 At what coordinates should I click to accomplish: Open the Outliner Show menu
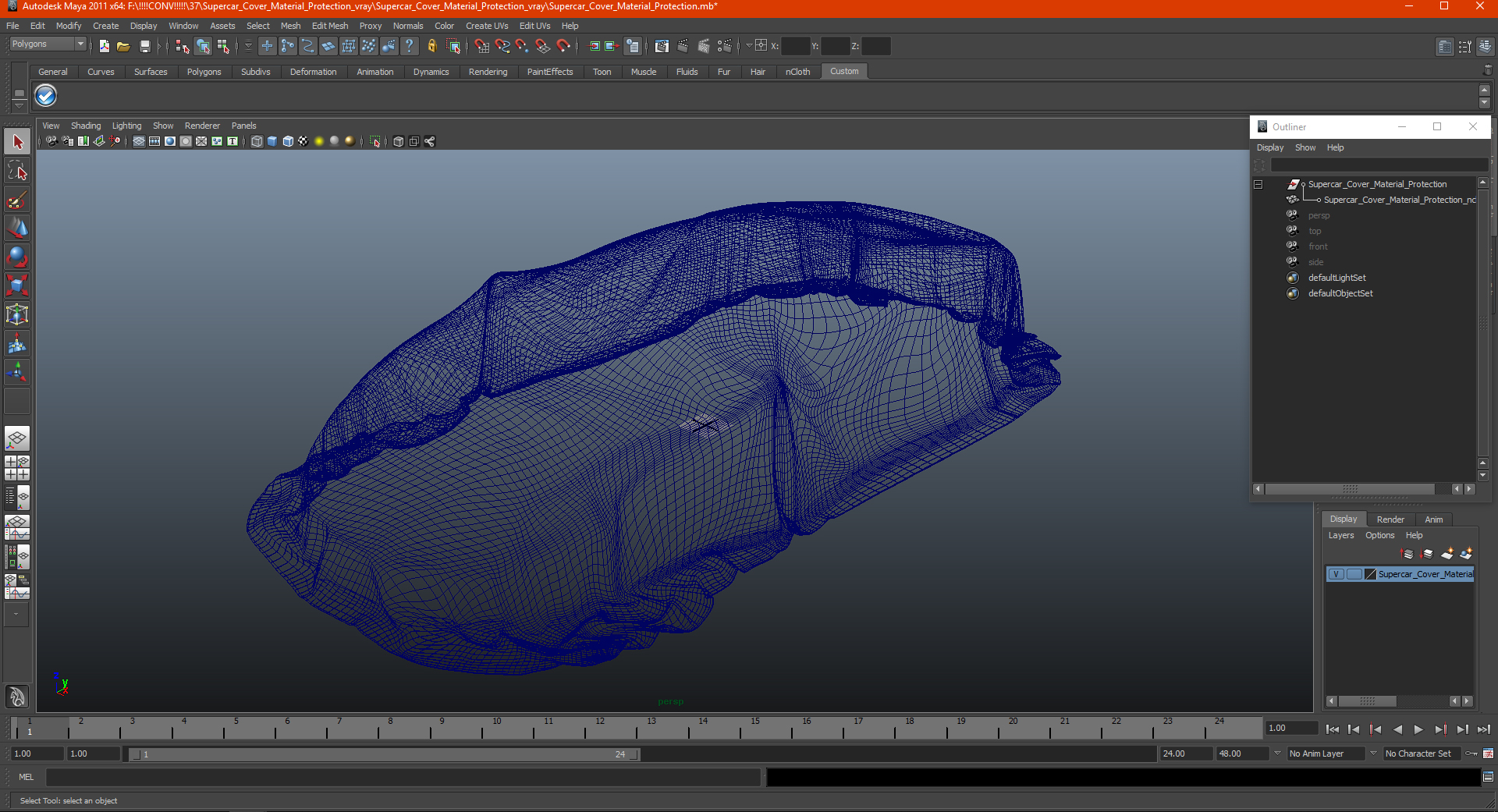click(x=1305, y=147)
